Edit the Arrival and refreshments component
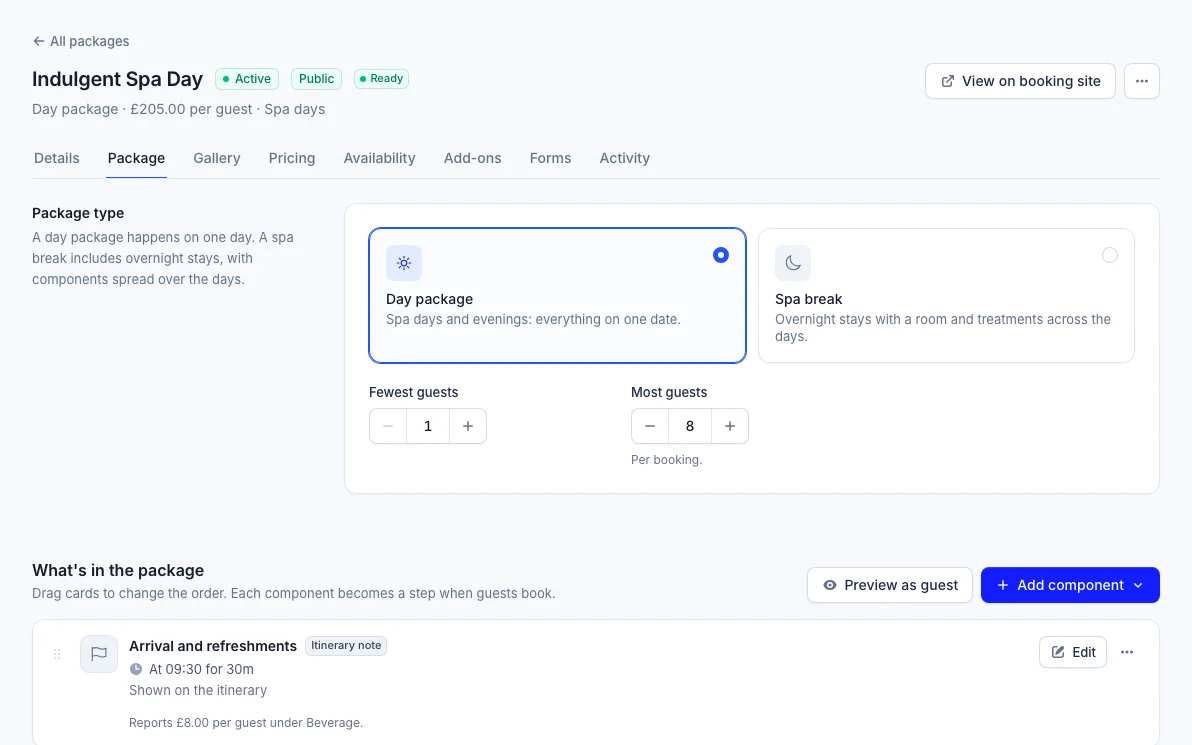The image size is (1192, 745). pyautogui.click(x=1073, y=652)
